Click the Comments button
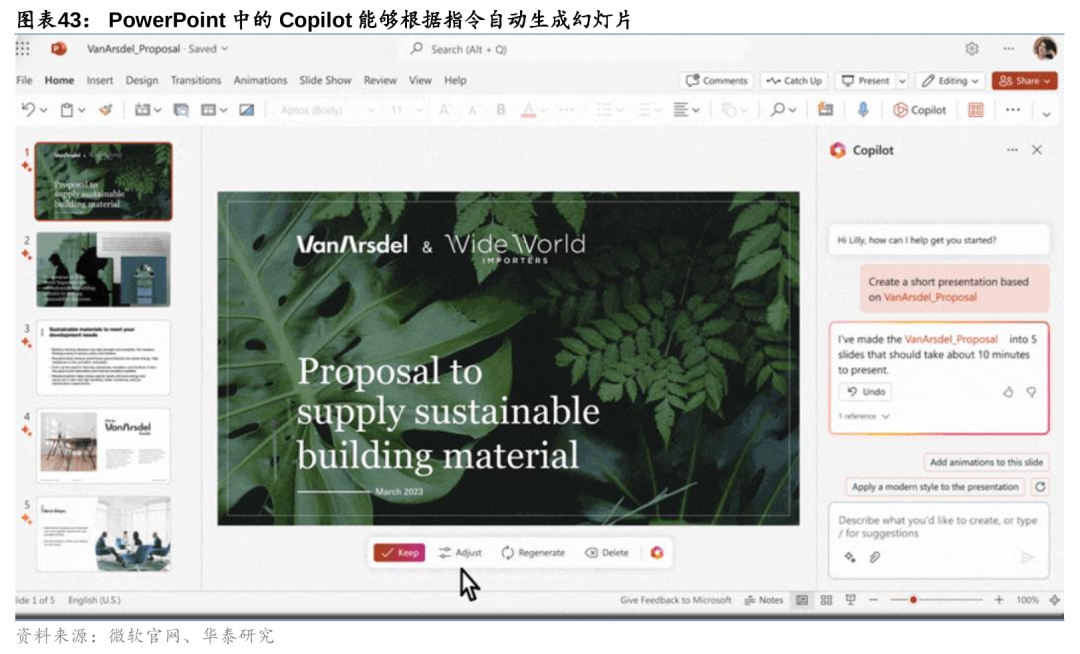 (x=717, y=81)
